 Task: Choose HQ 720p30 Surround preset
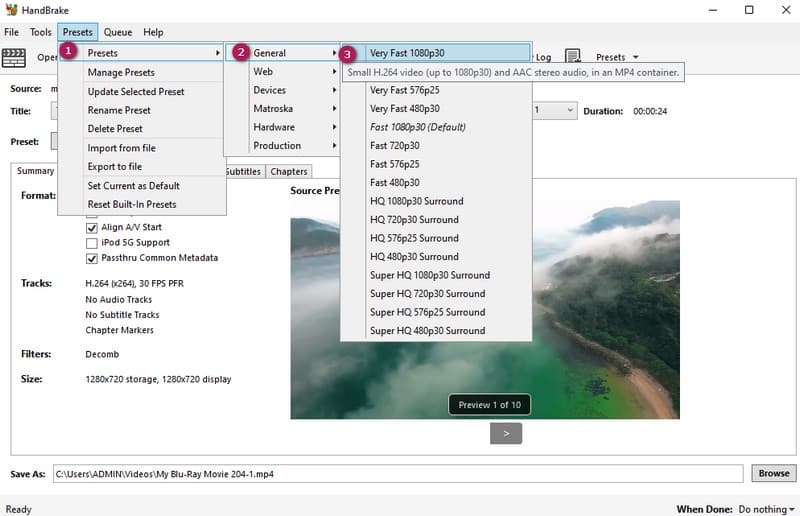pyautogui.click(x=436, y=219)
